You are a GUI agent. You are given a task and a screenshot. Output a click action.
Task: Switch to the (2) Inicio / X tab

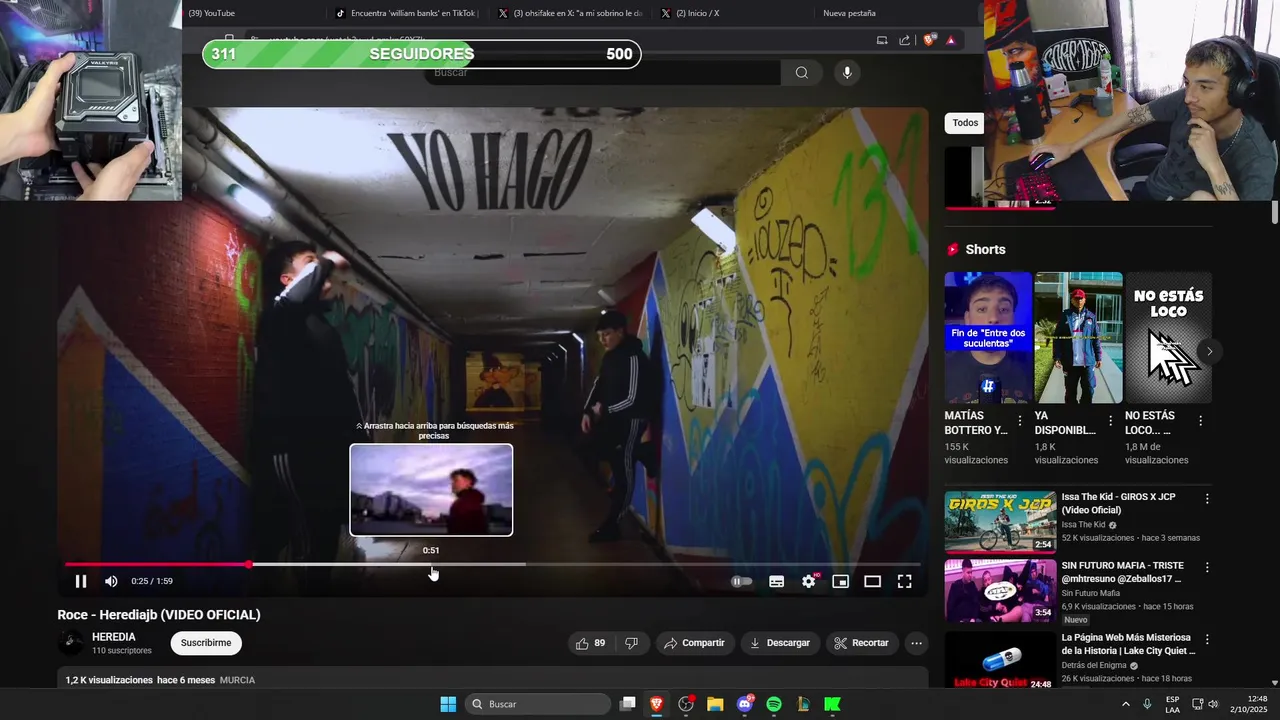732,13
